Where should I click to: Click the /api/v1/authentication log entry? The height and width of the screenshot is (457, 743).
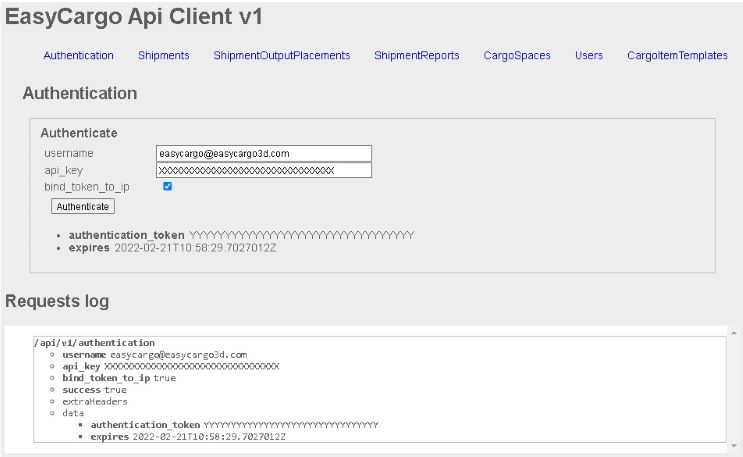(94, 343)
